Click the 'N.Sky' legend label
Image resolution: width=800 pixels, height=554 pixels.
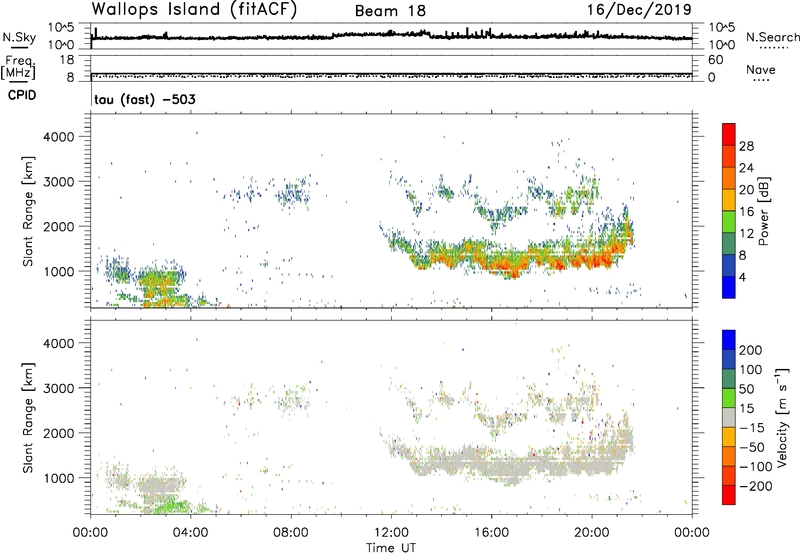tap(19, 37)
